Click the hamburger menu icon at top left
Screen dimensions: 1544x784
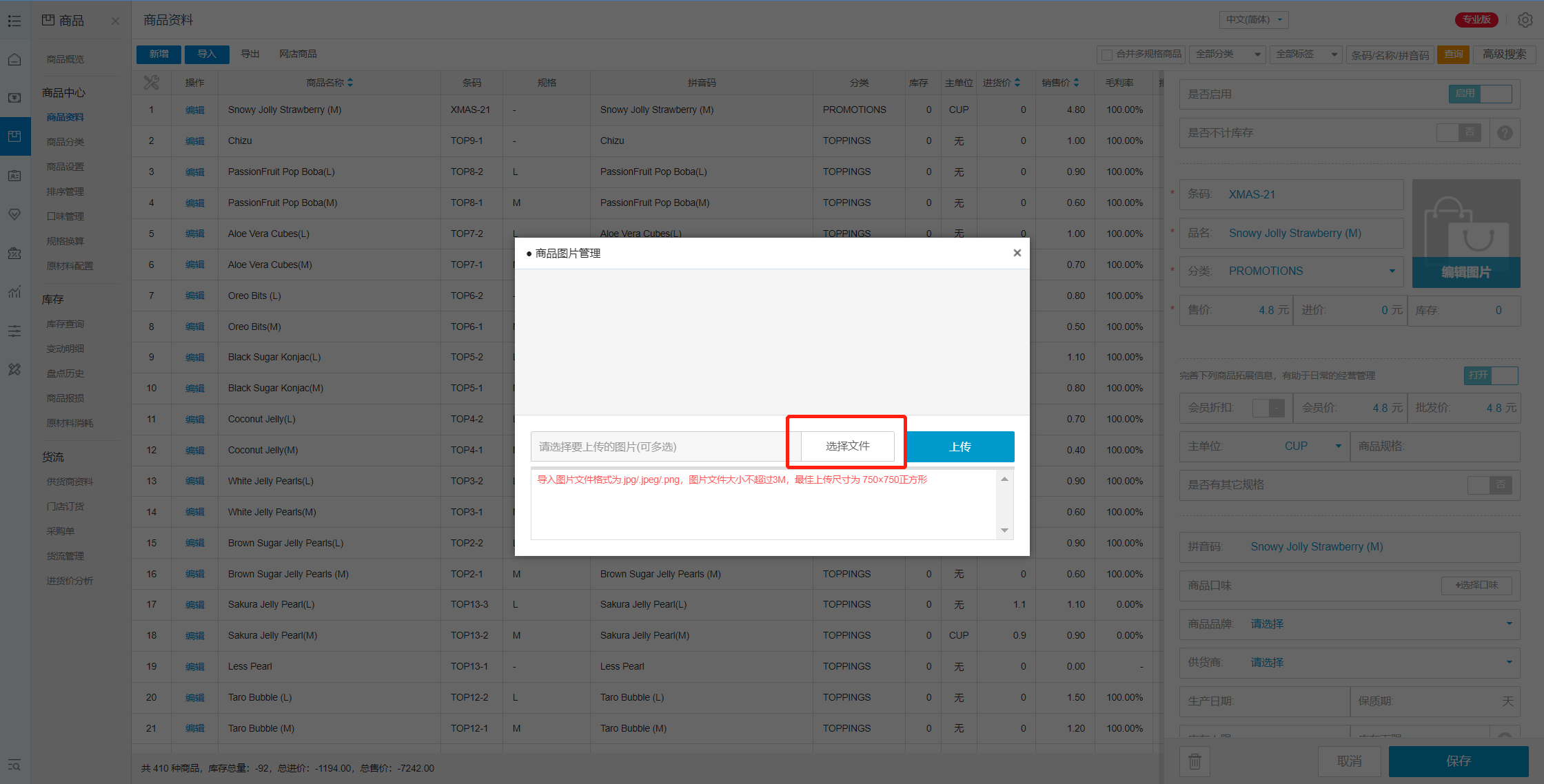click(x=14, y=21)
